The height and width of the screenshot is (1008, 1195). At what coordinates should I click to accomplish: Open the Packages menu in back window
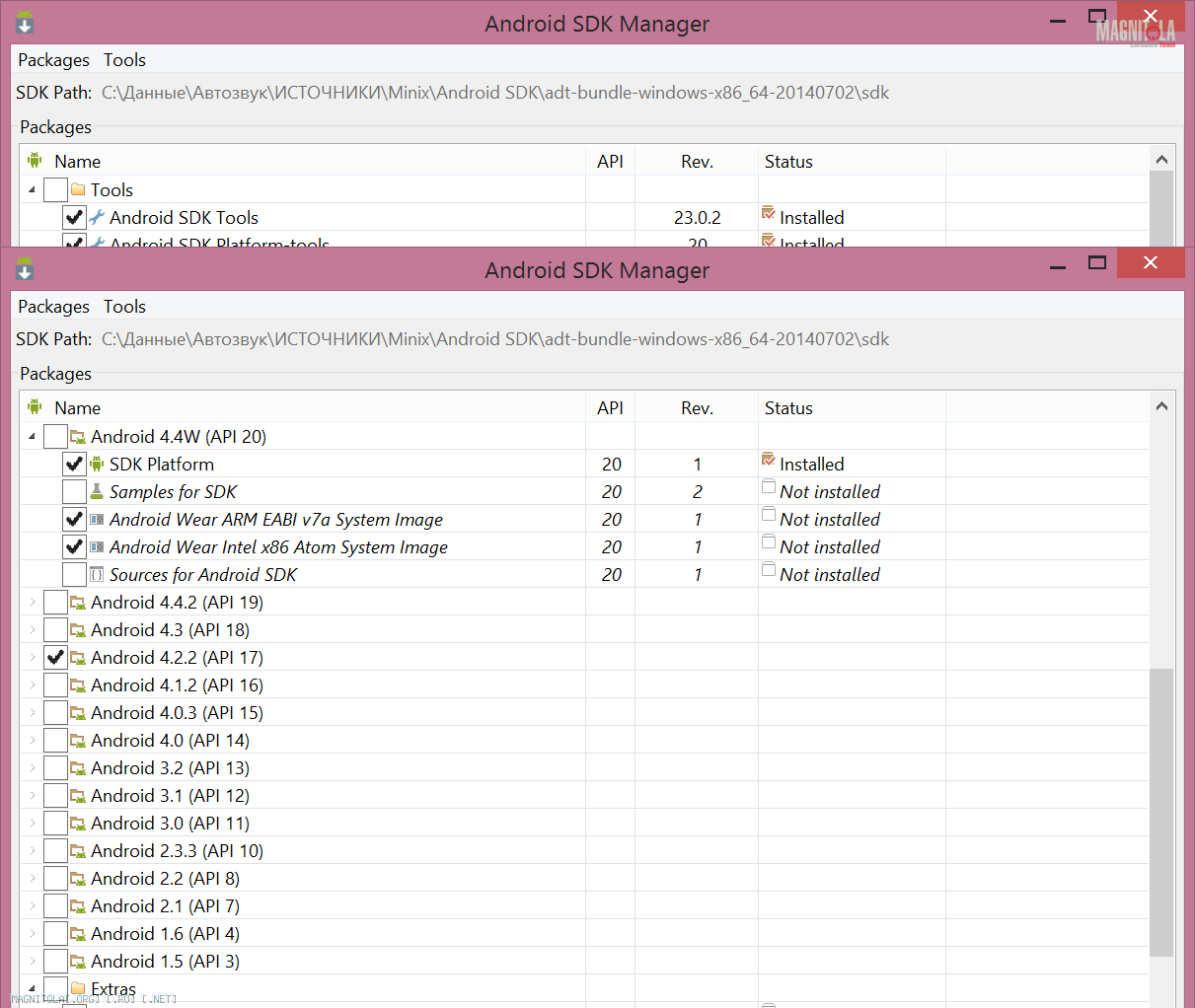pyautogui.click(x=53, y=60)
